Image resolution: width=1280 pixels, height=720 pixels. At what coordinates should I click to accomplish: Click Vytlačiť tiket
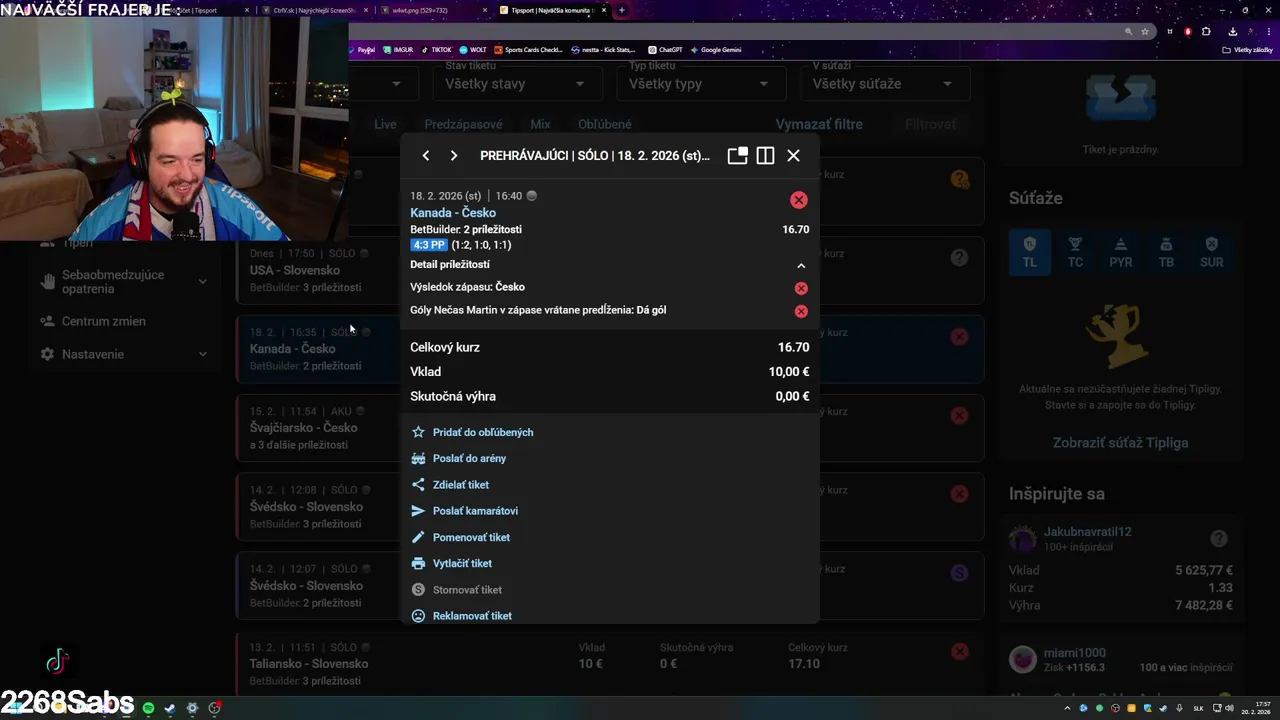(x=462, y=563)
